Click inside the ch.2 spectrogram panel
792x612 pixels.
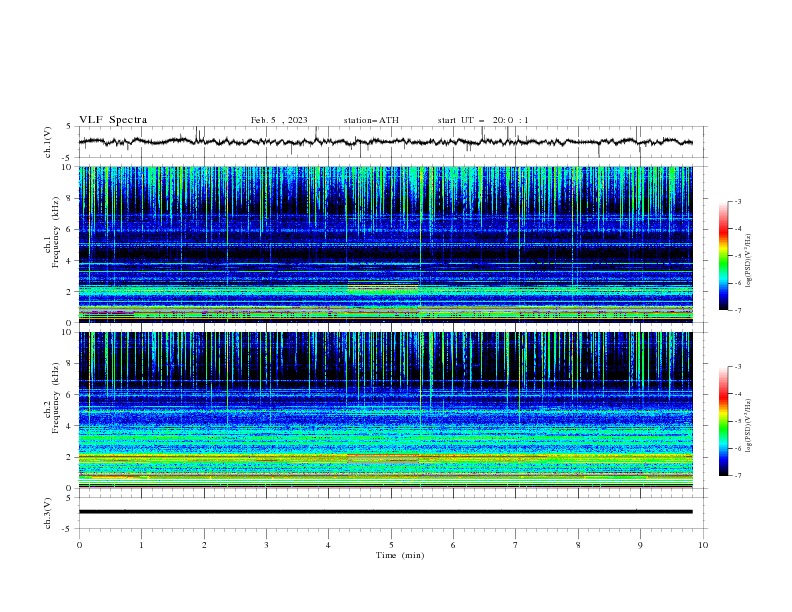pyautogui.click(x=385, y=410)
